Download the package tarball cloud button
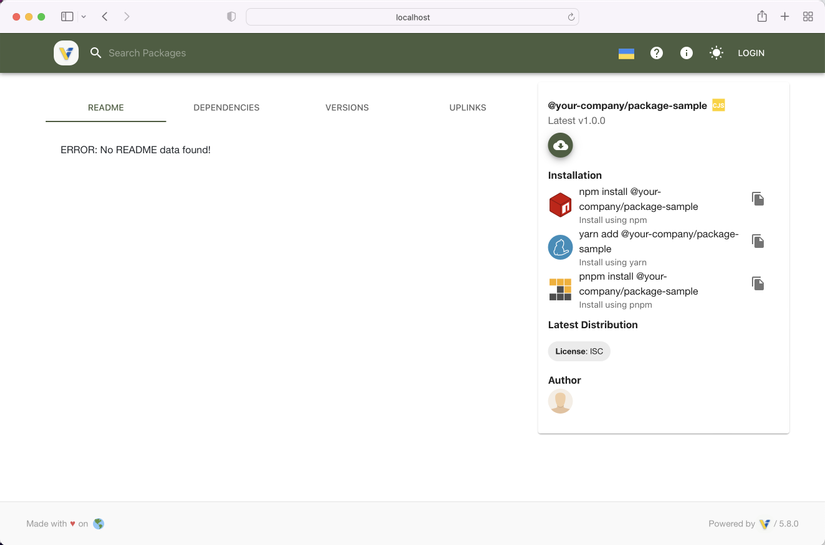 (x=560, y=145)
